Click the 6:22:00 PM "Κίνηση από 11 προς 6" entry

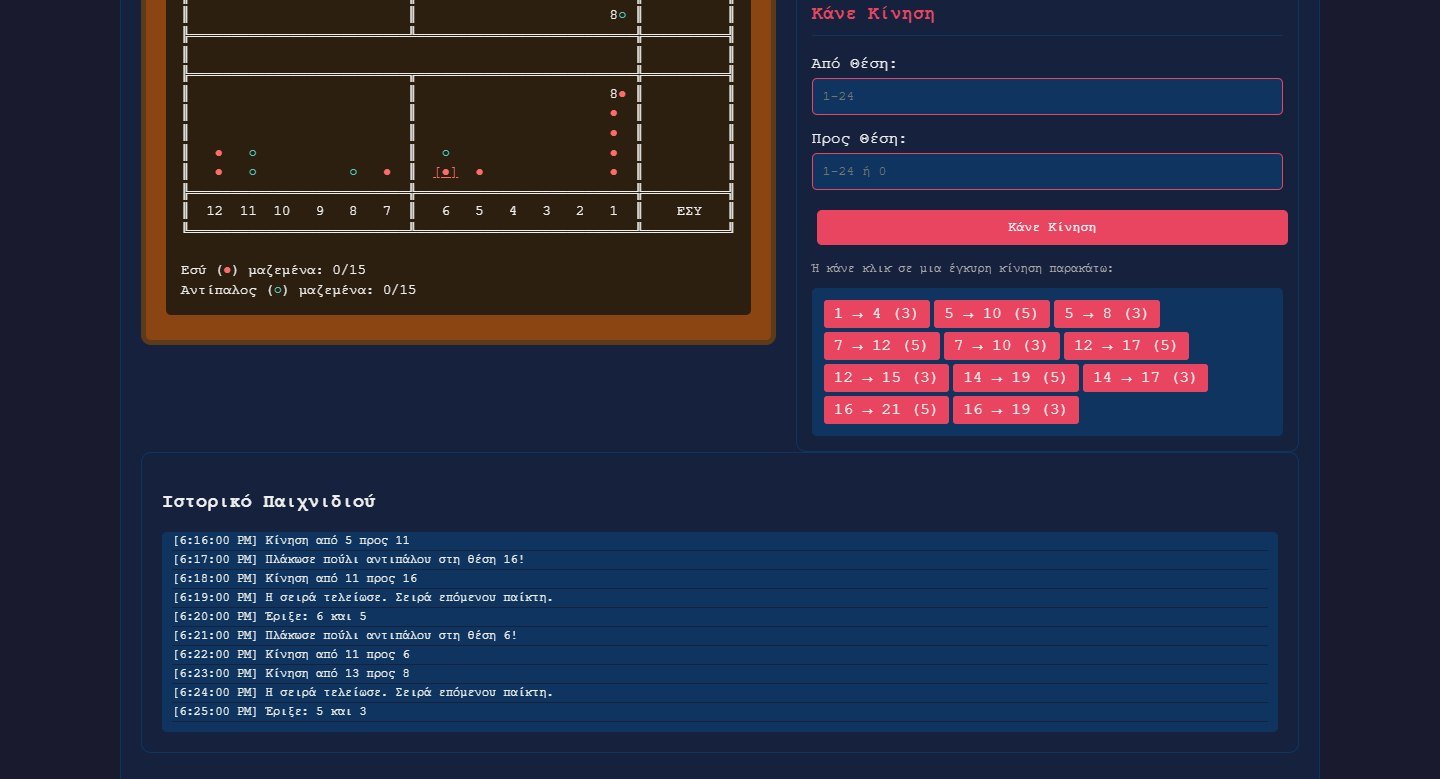[720, 655]
